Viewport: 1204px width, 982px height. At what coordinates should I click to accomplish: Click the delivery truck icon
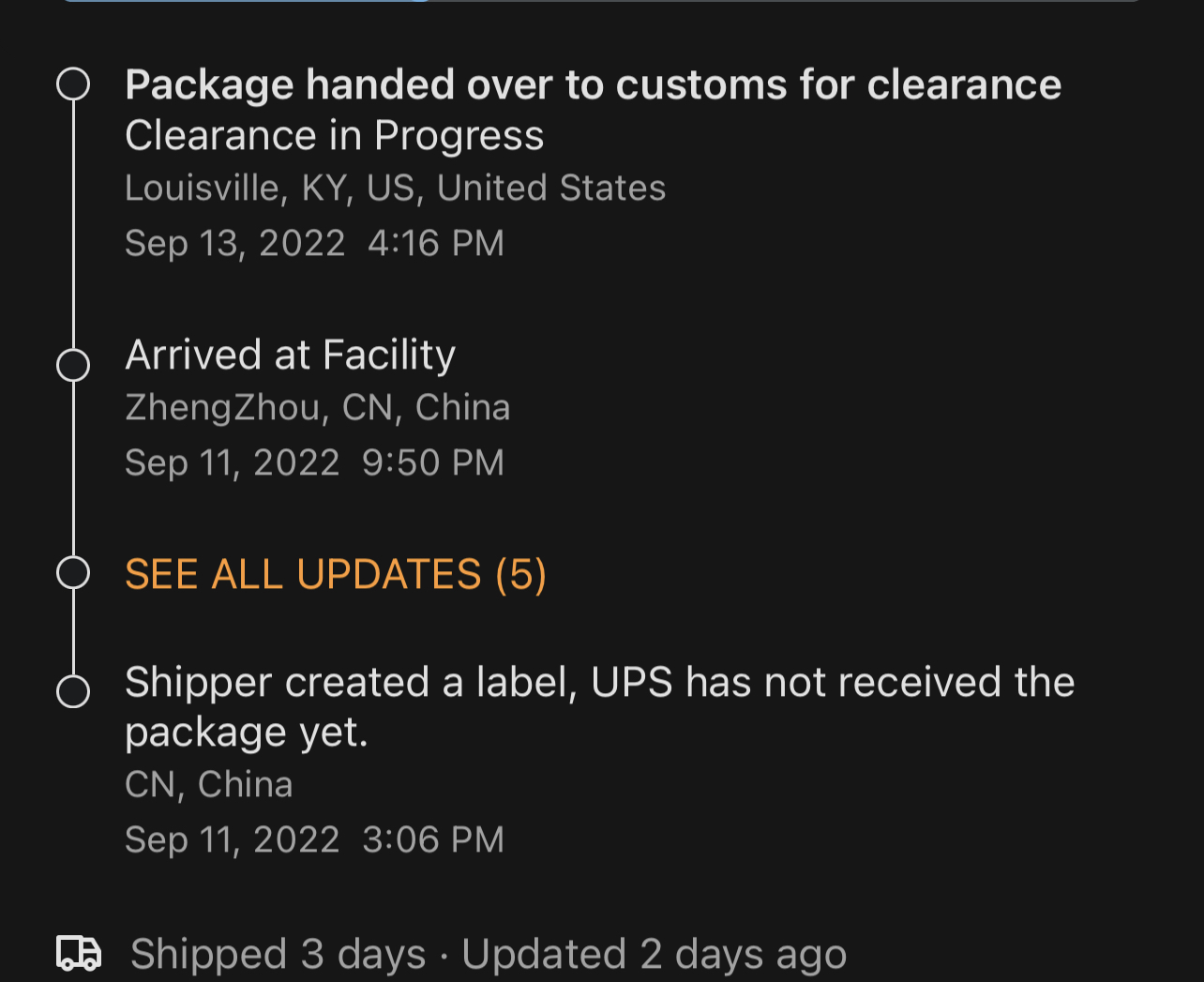coord(79,952)
